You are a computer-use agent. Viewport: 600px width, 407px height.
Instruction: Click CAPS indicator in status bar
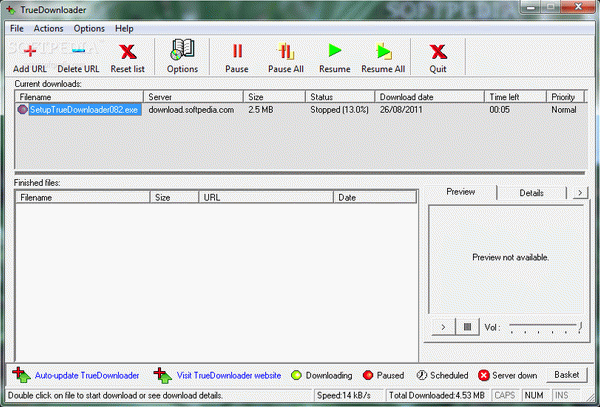coord(505,395)
